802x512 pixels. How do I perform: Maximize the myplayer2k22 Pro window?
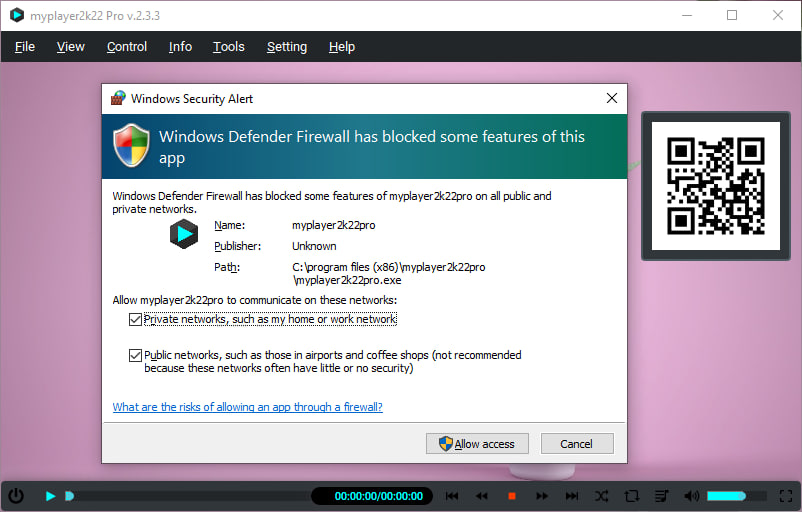pyautogui.click(x=732, y=15)
